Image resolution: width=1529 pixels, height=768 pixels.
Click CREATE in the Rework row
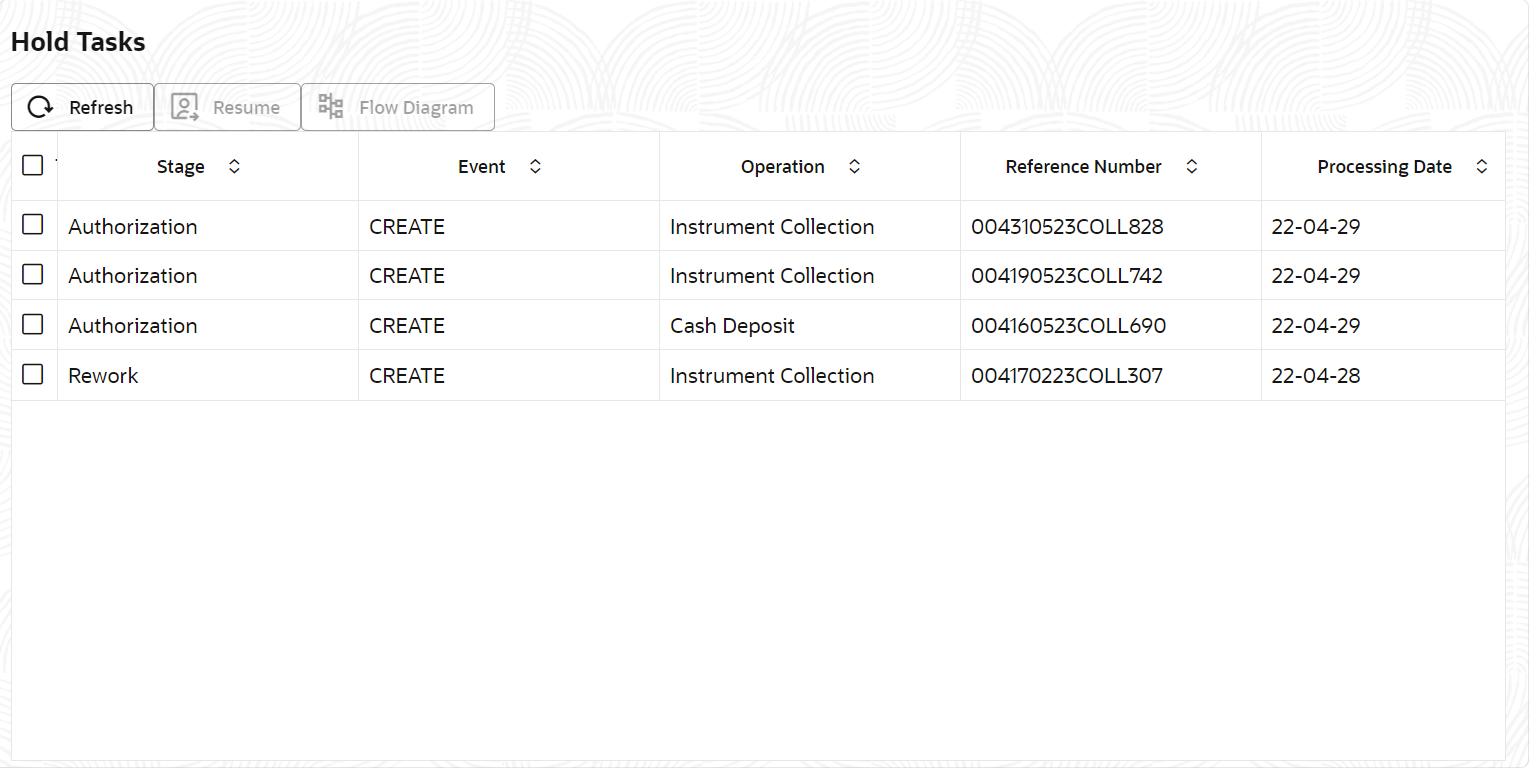407,376
